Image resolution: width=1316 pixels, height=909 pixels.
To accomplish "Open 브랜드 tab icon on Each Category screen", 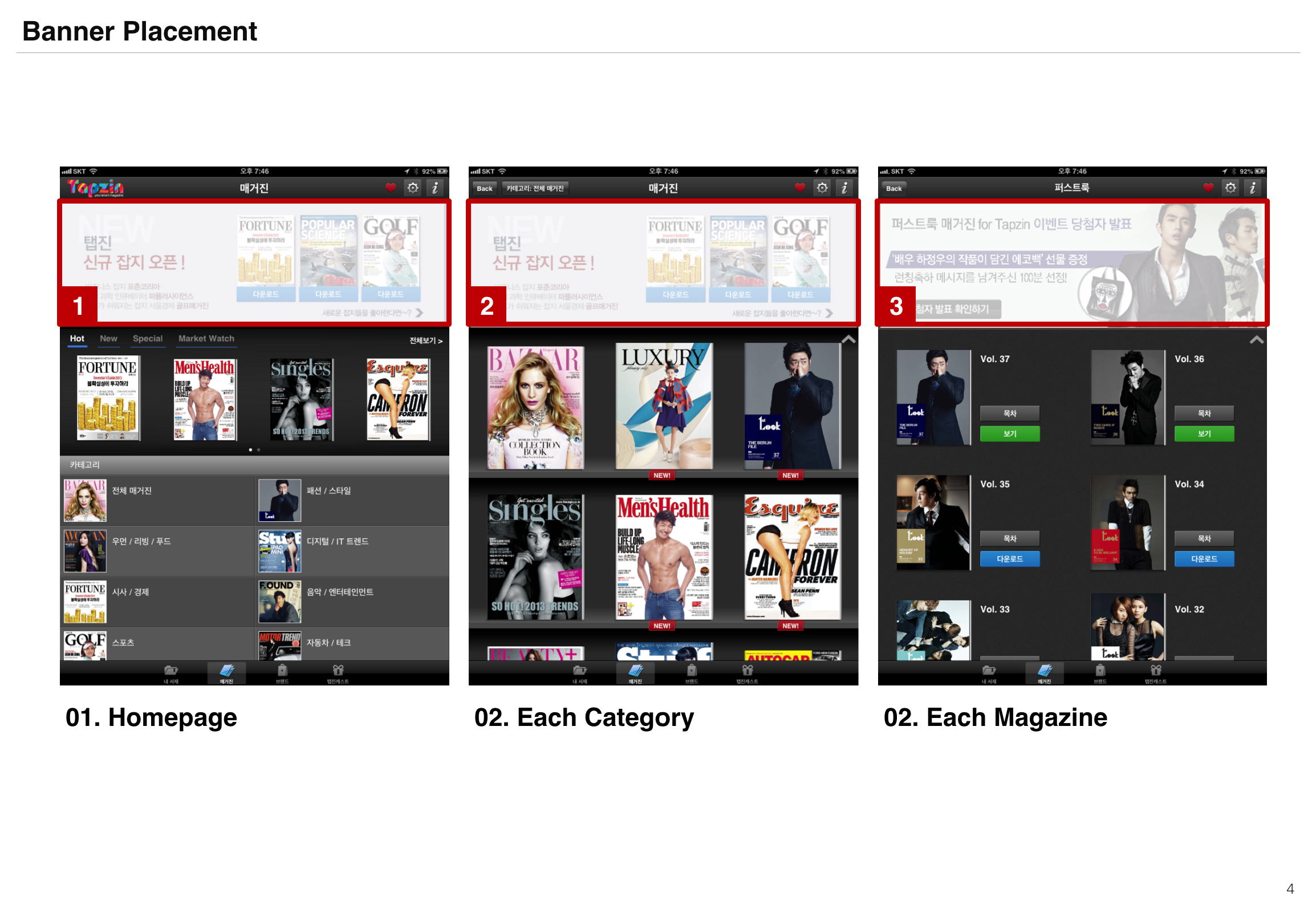I will (x=692, y=673).
